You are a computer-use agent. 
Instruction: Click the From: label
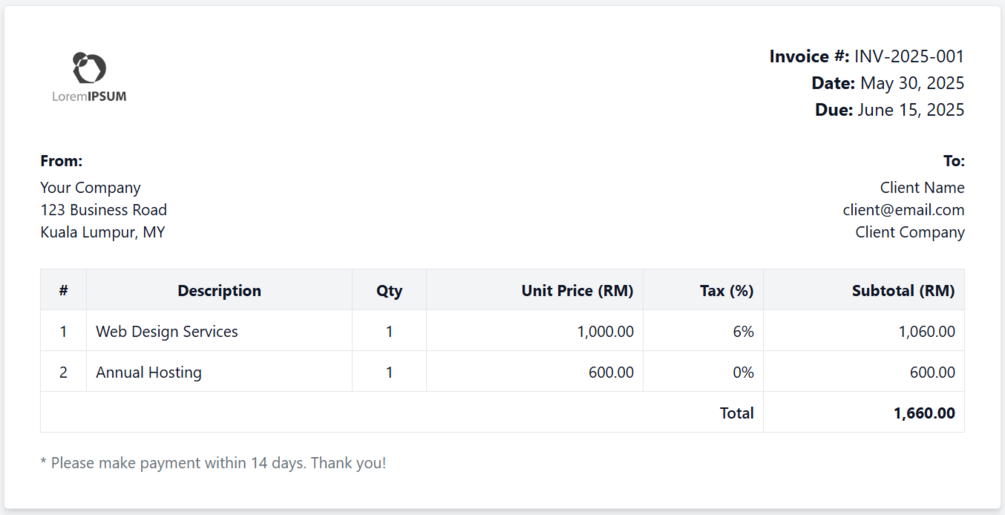61,161
